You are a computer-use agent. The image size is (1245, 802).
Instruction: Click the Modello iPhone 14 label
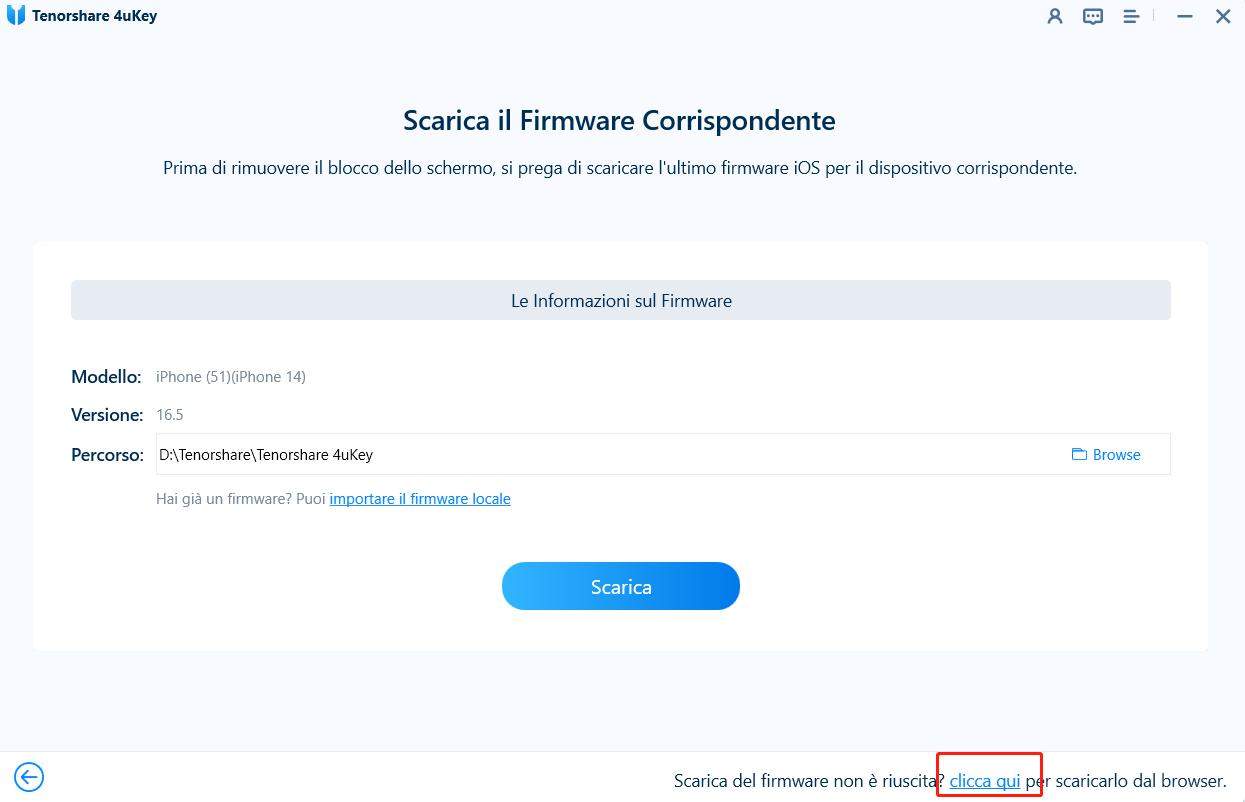tap(230, 376)
